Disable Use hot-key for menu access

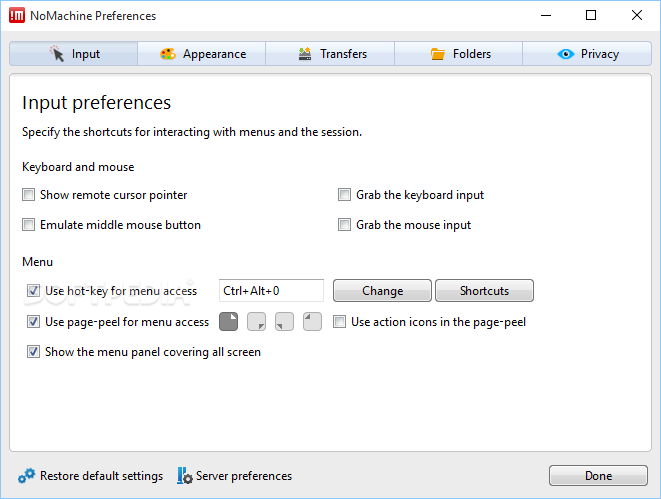click(x=33, y=291)
